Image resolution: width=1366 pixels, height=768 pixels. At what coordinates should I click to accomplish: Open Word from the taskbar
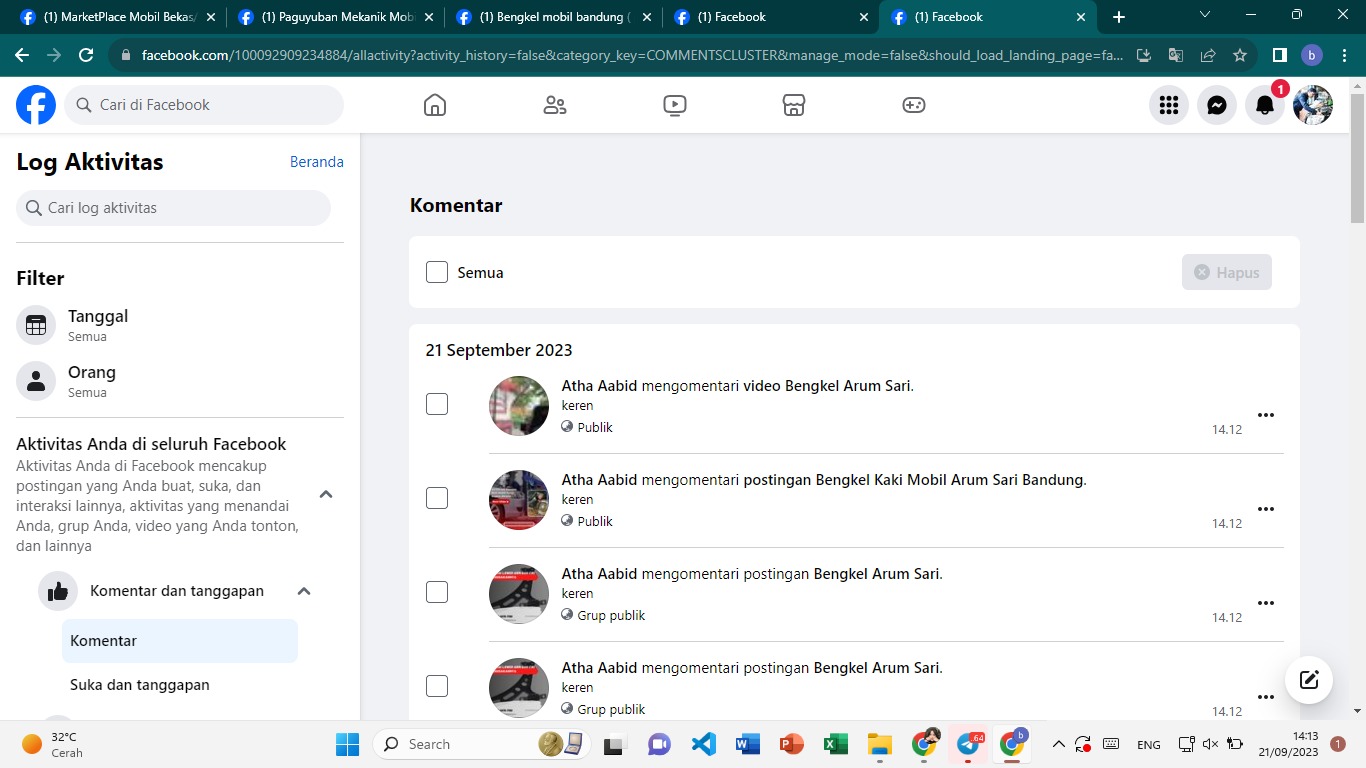tap(747, 744)
